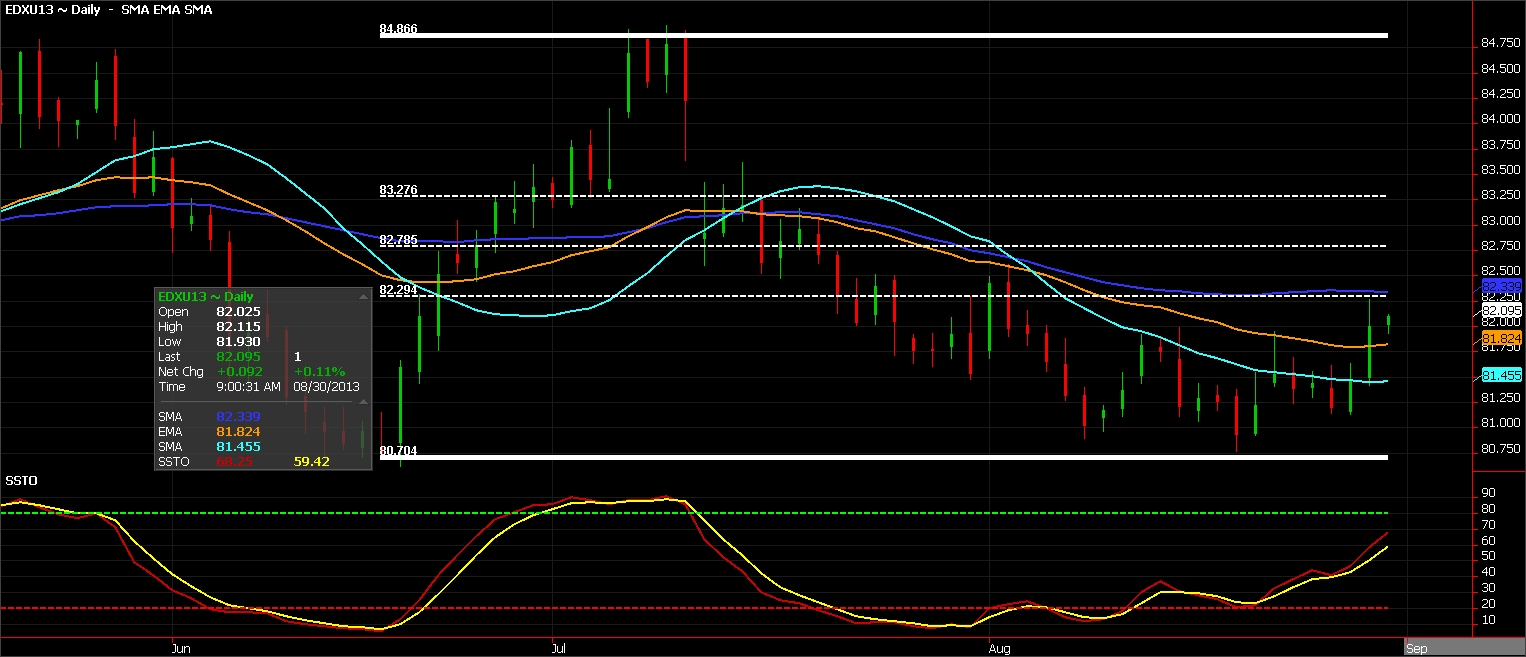The image size is (1526, 657).
Task: Click the 83.276 retracement level label
Action: click(398, 190)
